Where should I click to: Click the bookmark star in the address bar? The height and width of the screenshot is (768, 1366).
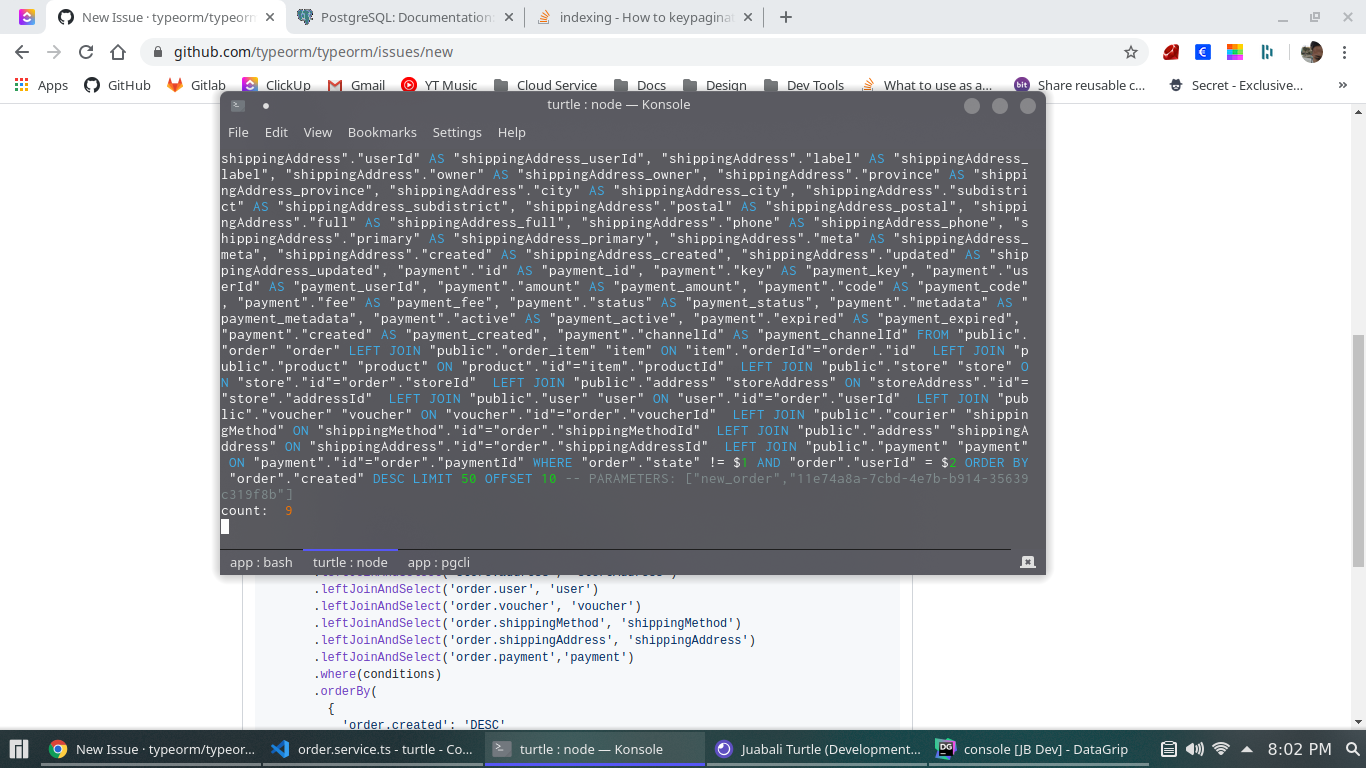coord(1129,52)
